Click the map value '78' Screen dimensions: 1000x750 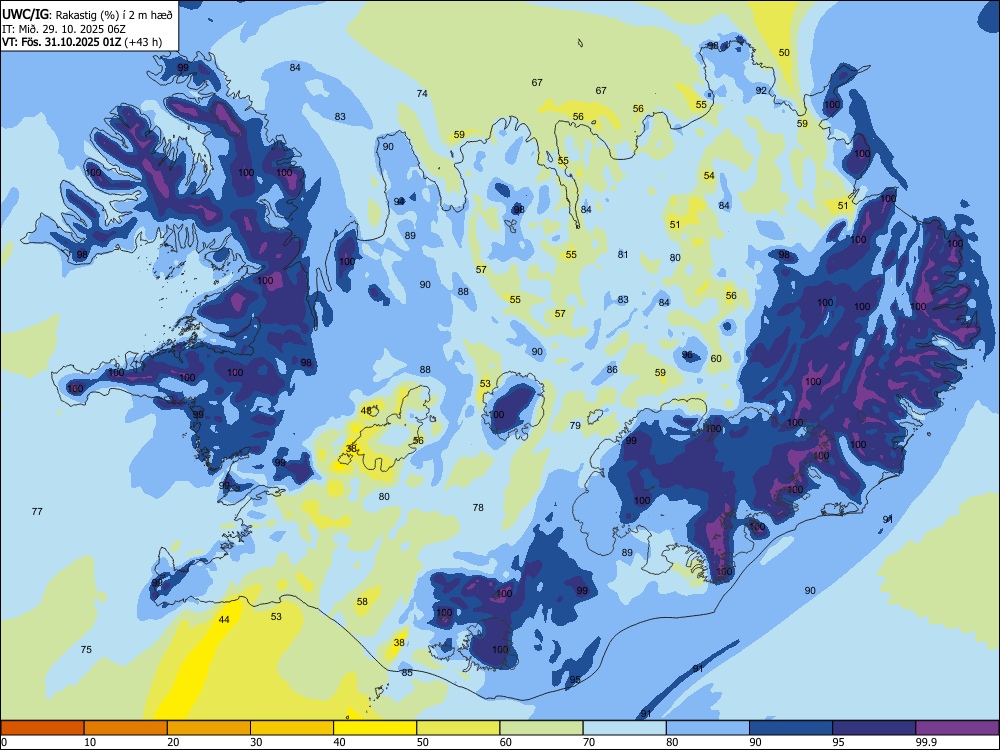point(478,508)
